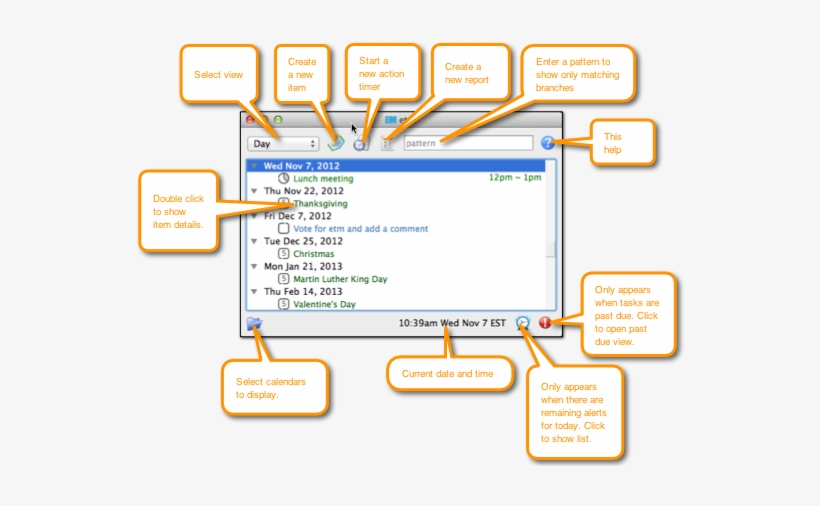
Task: Select the Thanksgiving item
Action: [320, 204]
